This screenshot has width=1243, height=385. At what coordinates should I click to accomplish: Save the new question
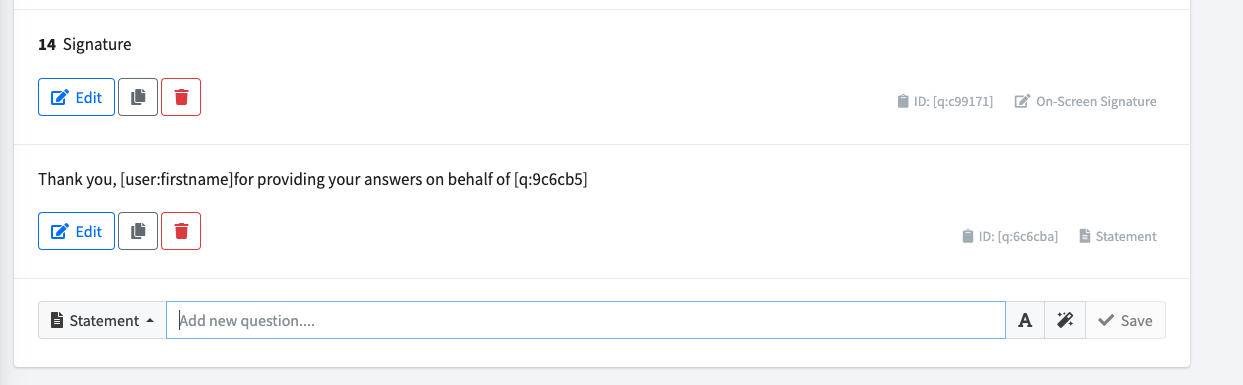coord(1125,320)
